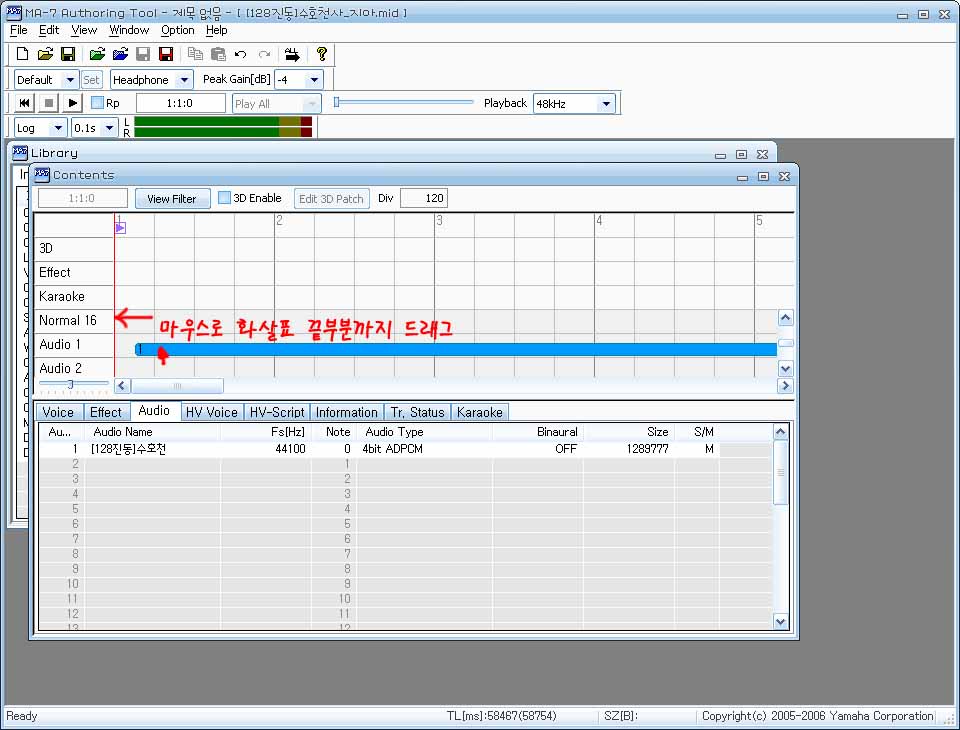Click the audio list scroll-down arrow
Viewport: 960px width, 730px height.
coord(781,622)
